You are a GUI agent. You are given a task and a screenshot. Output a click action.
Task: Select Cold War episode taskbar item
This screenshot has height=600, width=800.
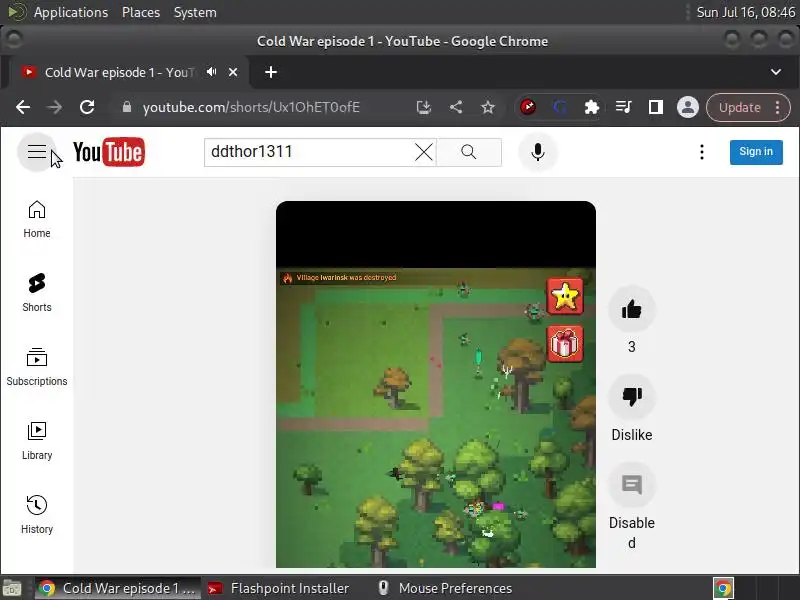pos(118,588)
